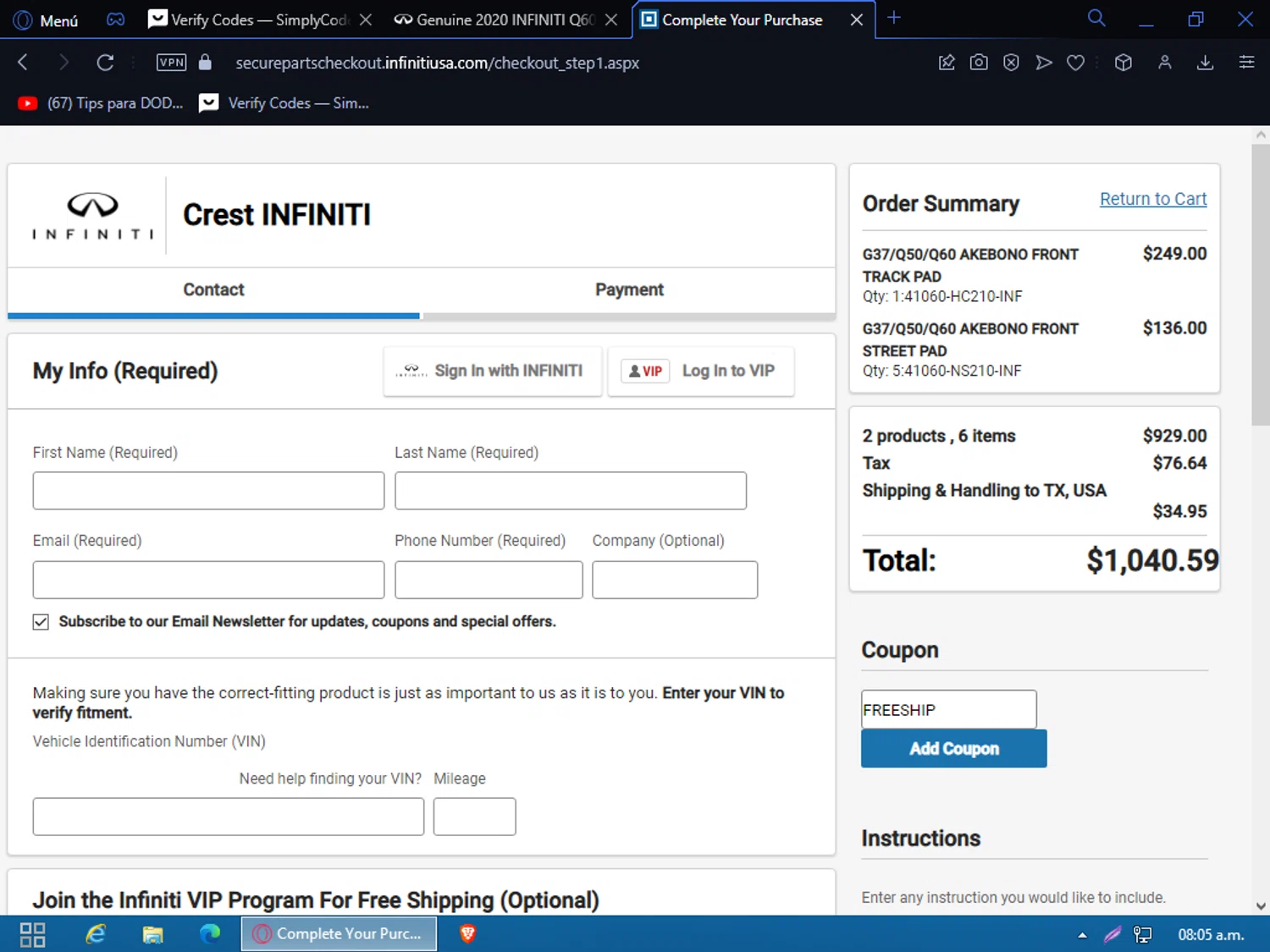Click the AKEBONO FRONT STREET PAD item
The image size is (1270, 952).
coord(970,339)
